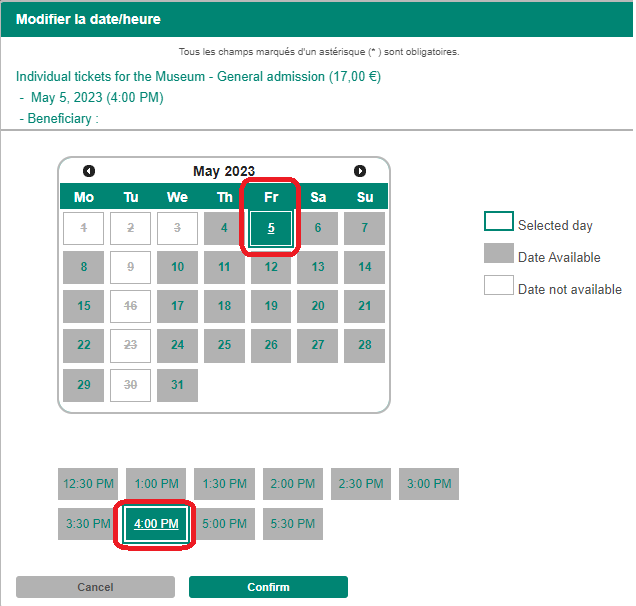Click the Modifier la date/heure title

tap(88, 19)
